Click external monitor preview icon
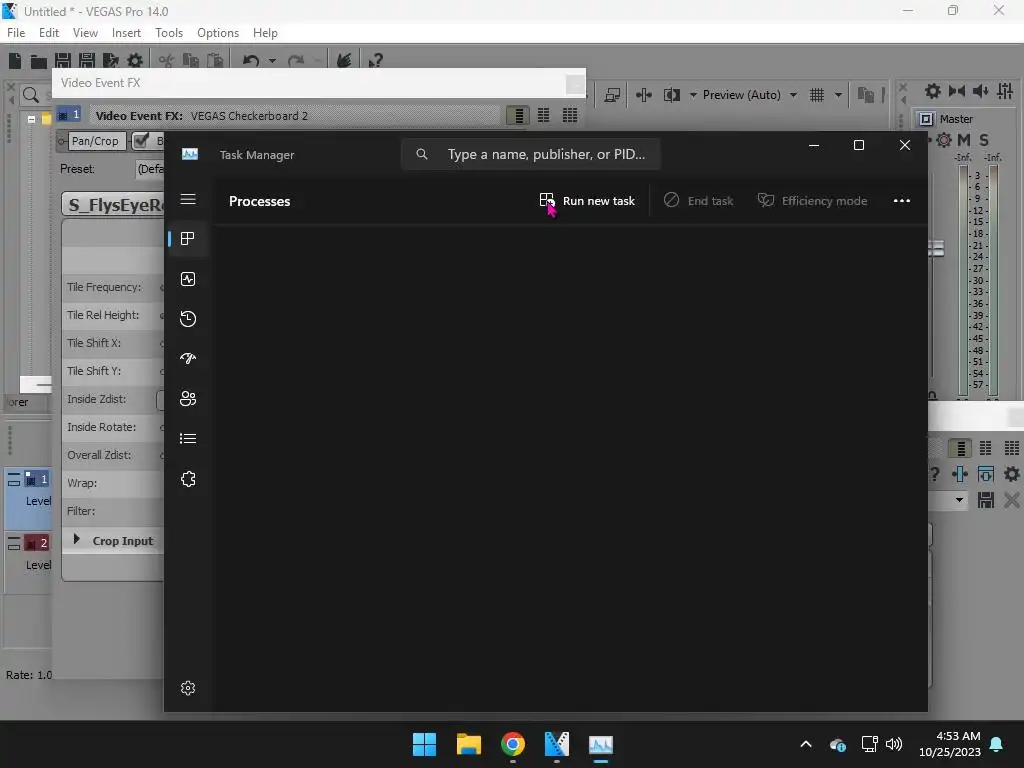Screen dimensions: 1024x768 pyautogui.click(x=612, y=95)
